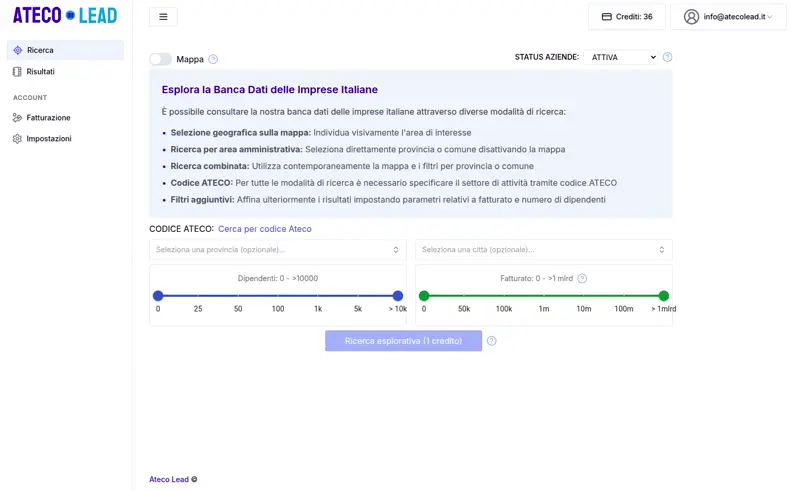Click Cerca per codice Ateco link
Viewport: 800px width, 491px height.
pos(265,229)
